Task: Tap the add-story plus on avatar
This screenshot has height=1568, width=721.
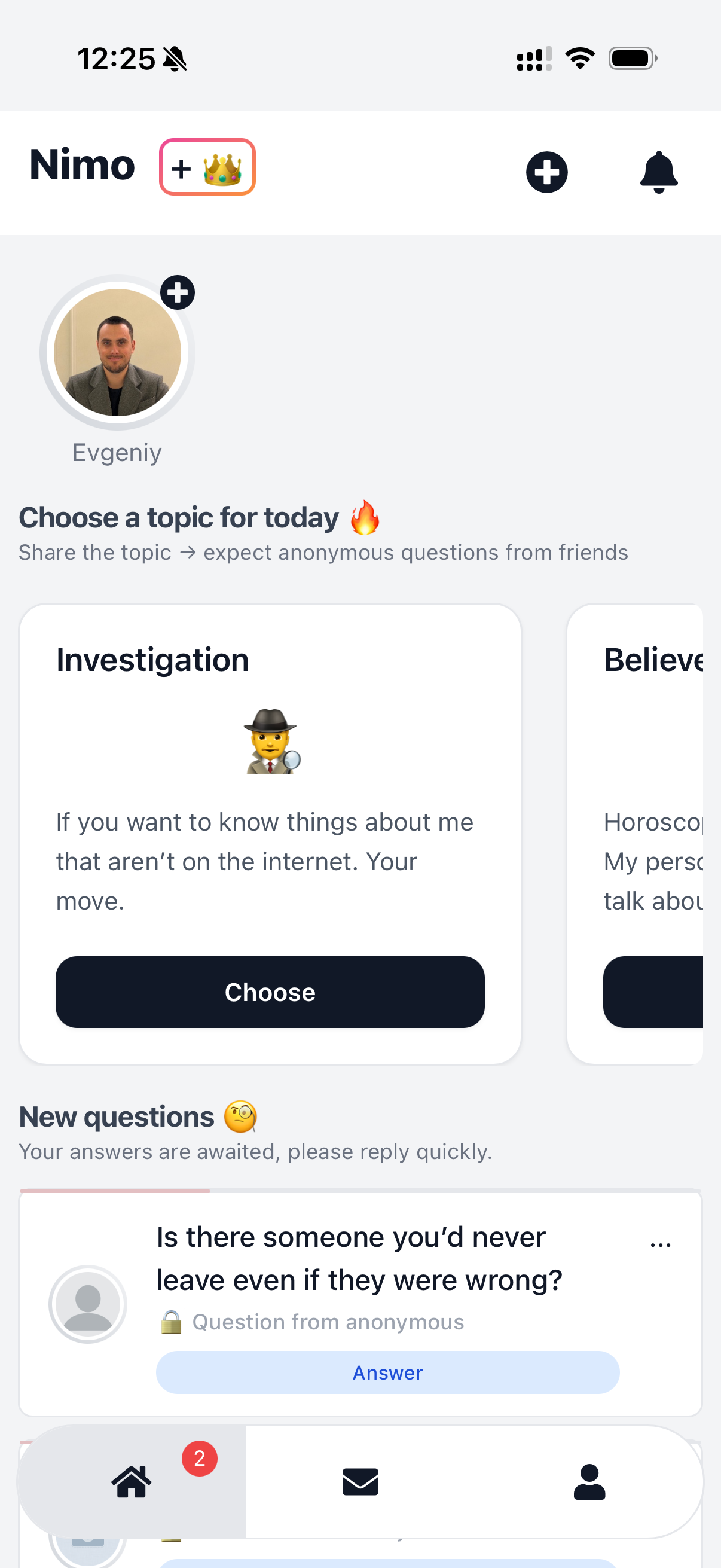Action: pos(177,293)
